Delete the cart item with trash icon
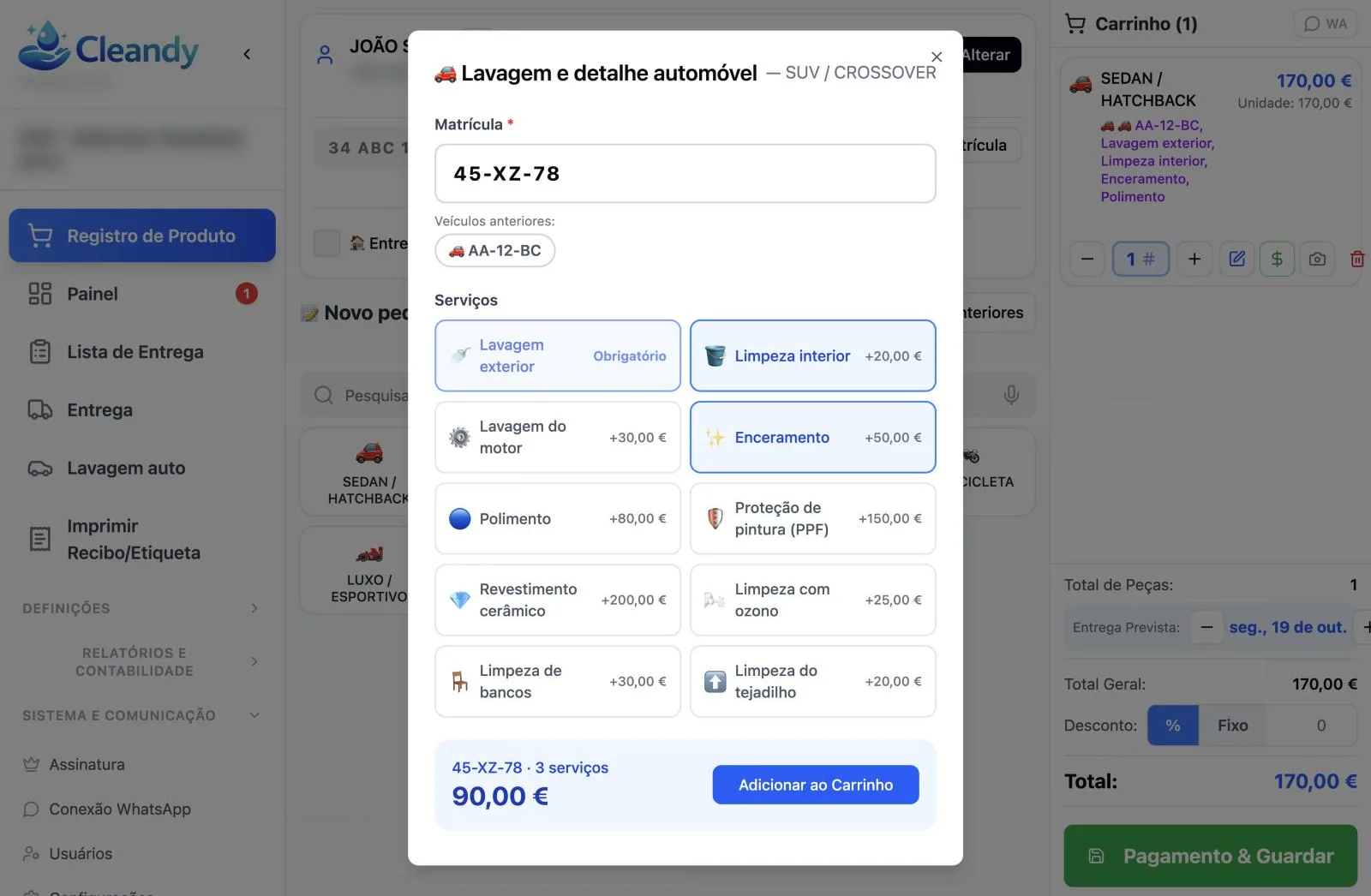This screenshot has height=896, width=1371. pyautogui.click(x=1357, y=259)
